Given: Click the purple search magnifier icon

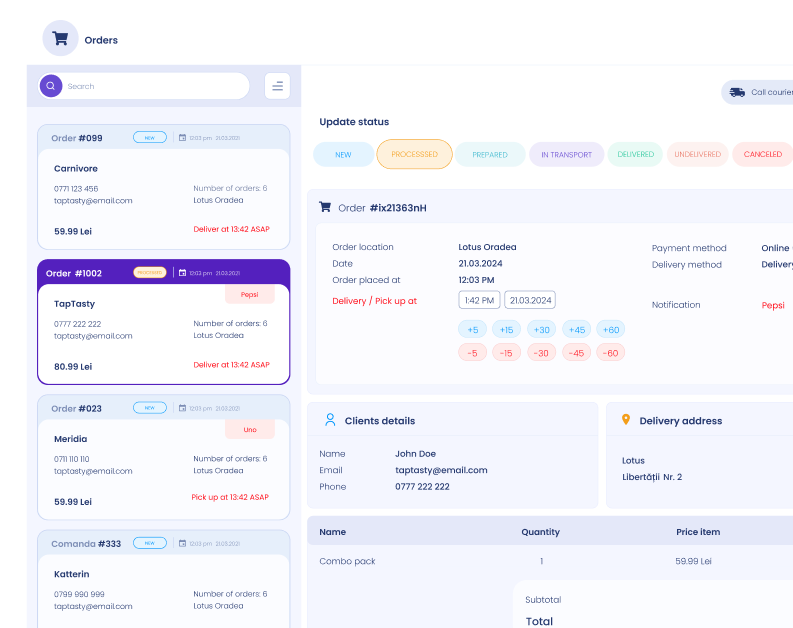Looking at the screenshot, I should pyautogui.click(x=51, y=86).
